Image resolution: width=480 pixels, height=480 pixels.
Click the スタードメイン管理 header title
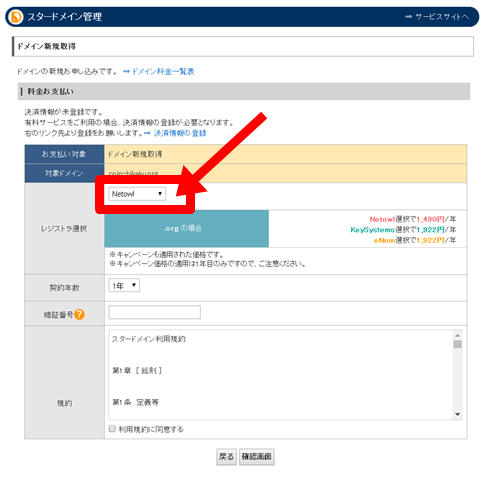tap(65, 17)
